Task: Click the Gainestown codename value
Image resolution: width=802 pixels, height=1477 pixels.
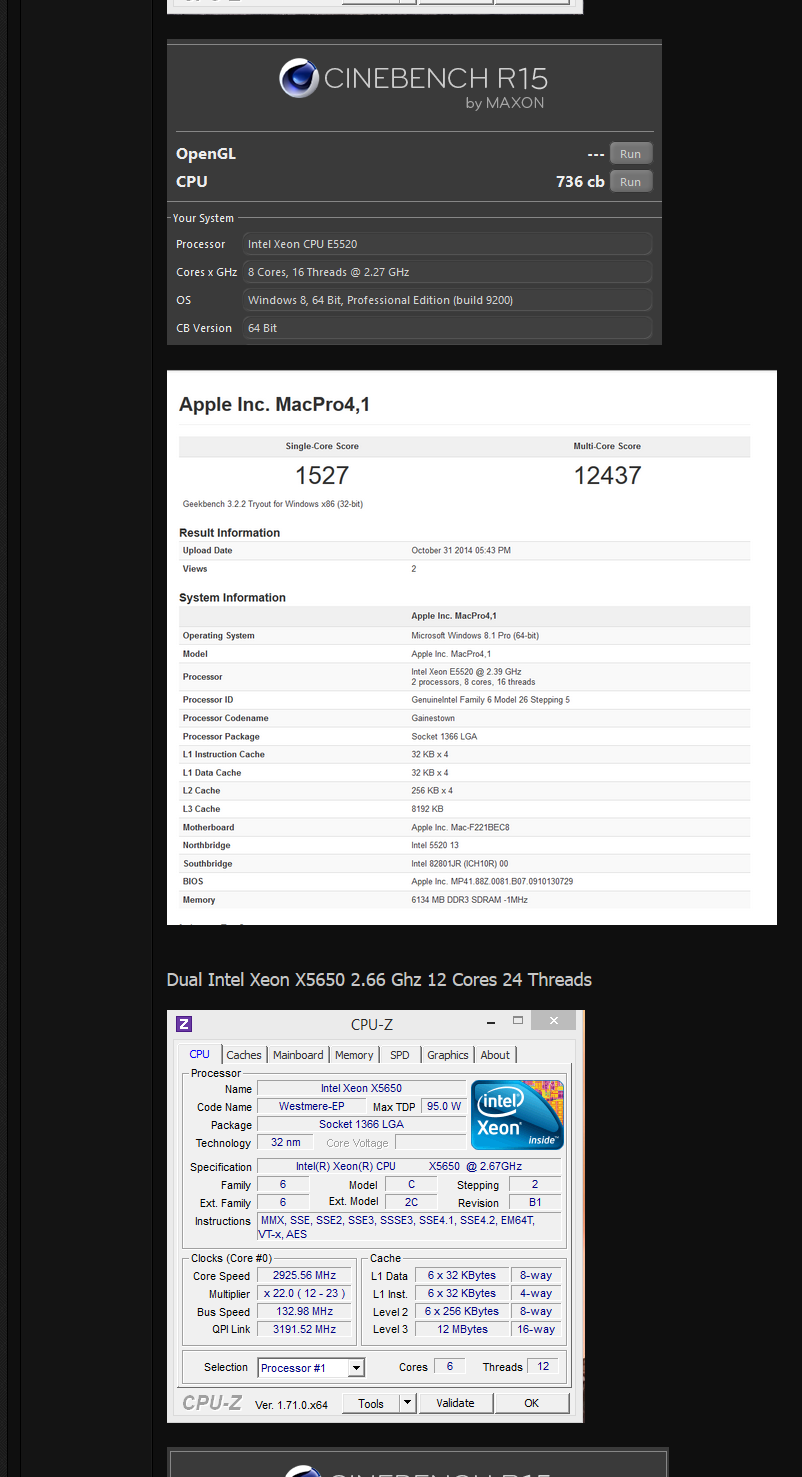Action: (x=435, y=718)
